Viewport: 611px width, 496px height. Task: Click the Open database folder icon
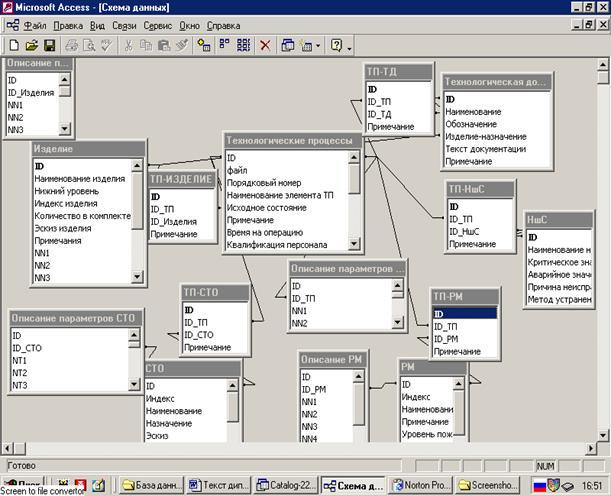tap(32, 45)
